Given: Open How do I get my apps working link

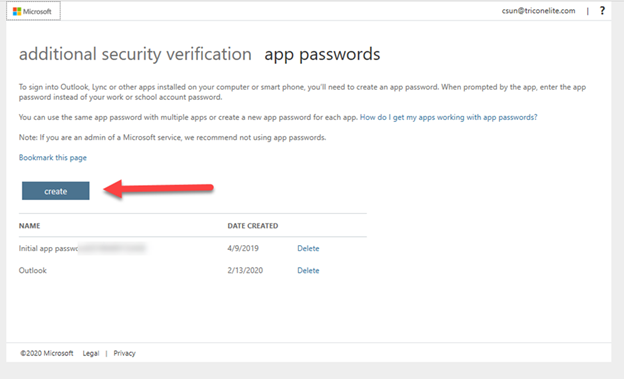Looking at the screenshot, I should (x=448, y=117).
